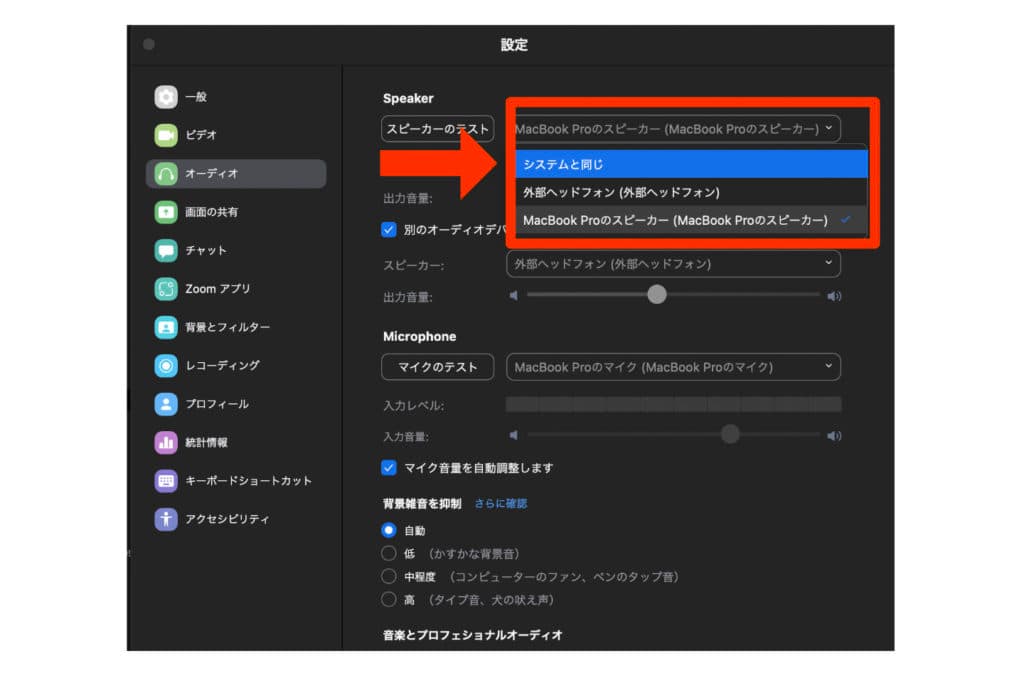Click マイクのテスト button
Screen dimensions: 1024x683
coord(438,367)
